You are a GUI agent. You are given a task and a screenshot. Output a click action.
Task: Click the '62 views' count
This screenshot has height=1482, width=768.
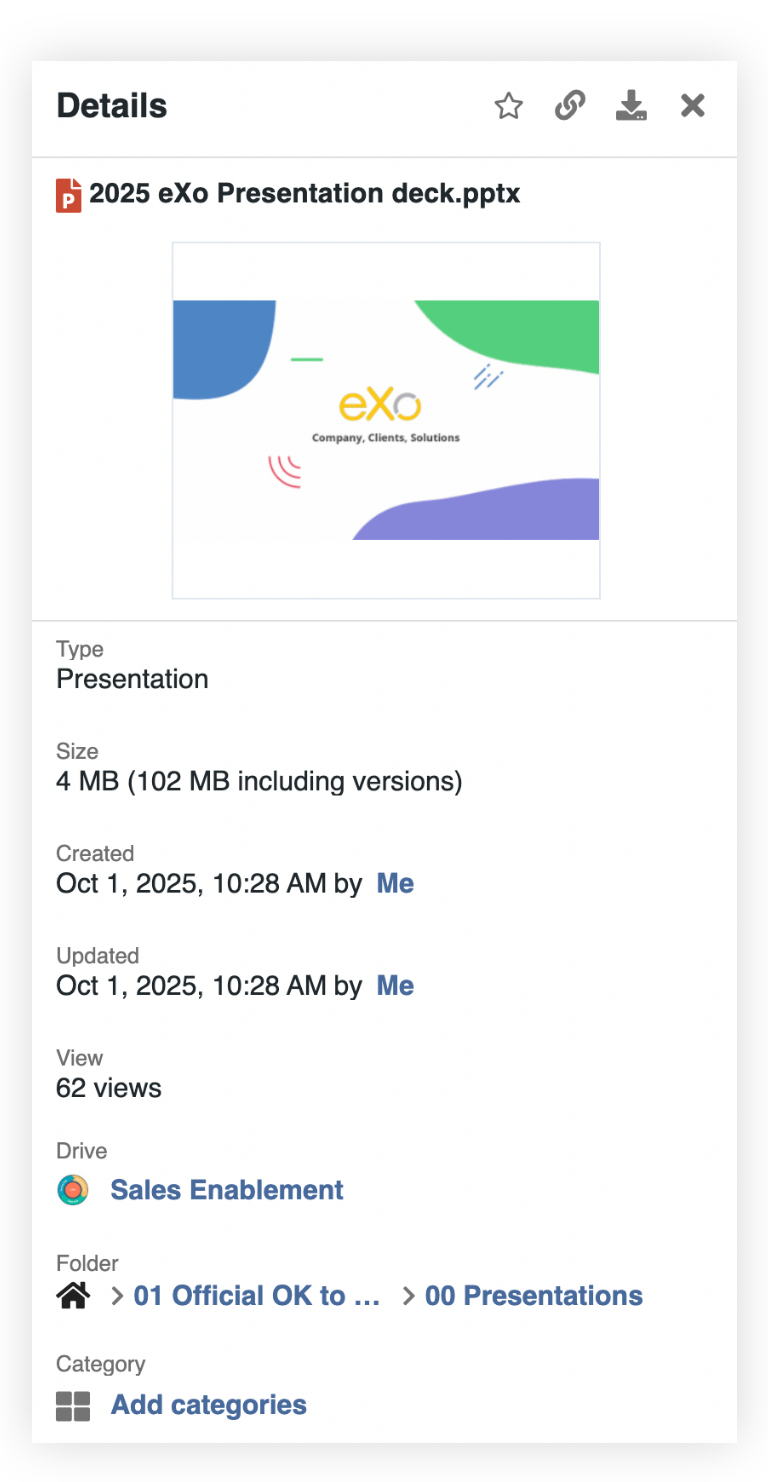[x=109, y=1088]
